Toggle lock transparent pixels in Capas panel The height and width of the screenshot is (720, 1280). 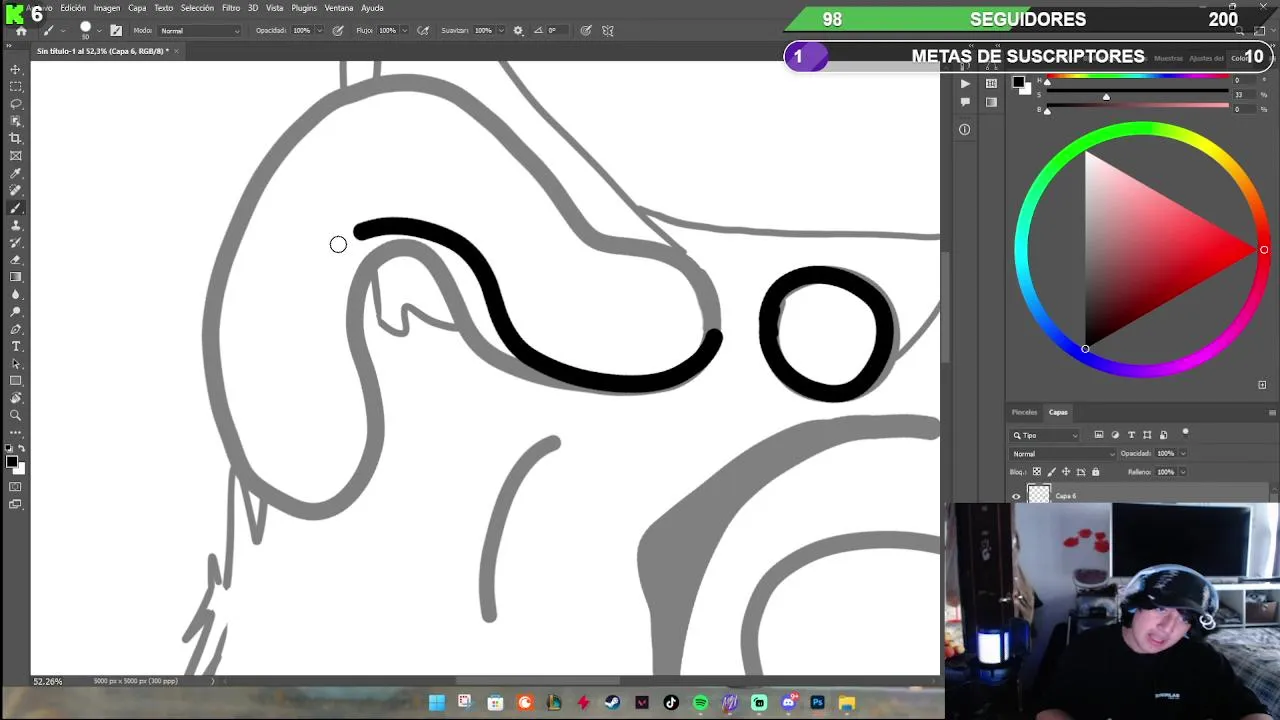(1036, 472)
